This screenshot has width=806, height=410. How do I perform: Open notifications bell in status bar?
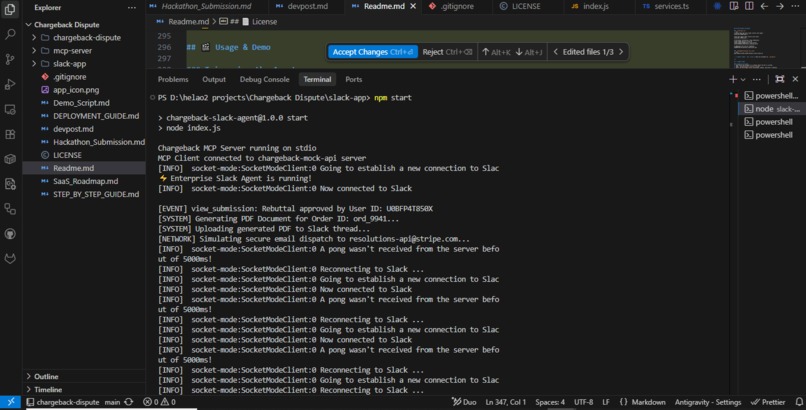point(799,402)
